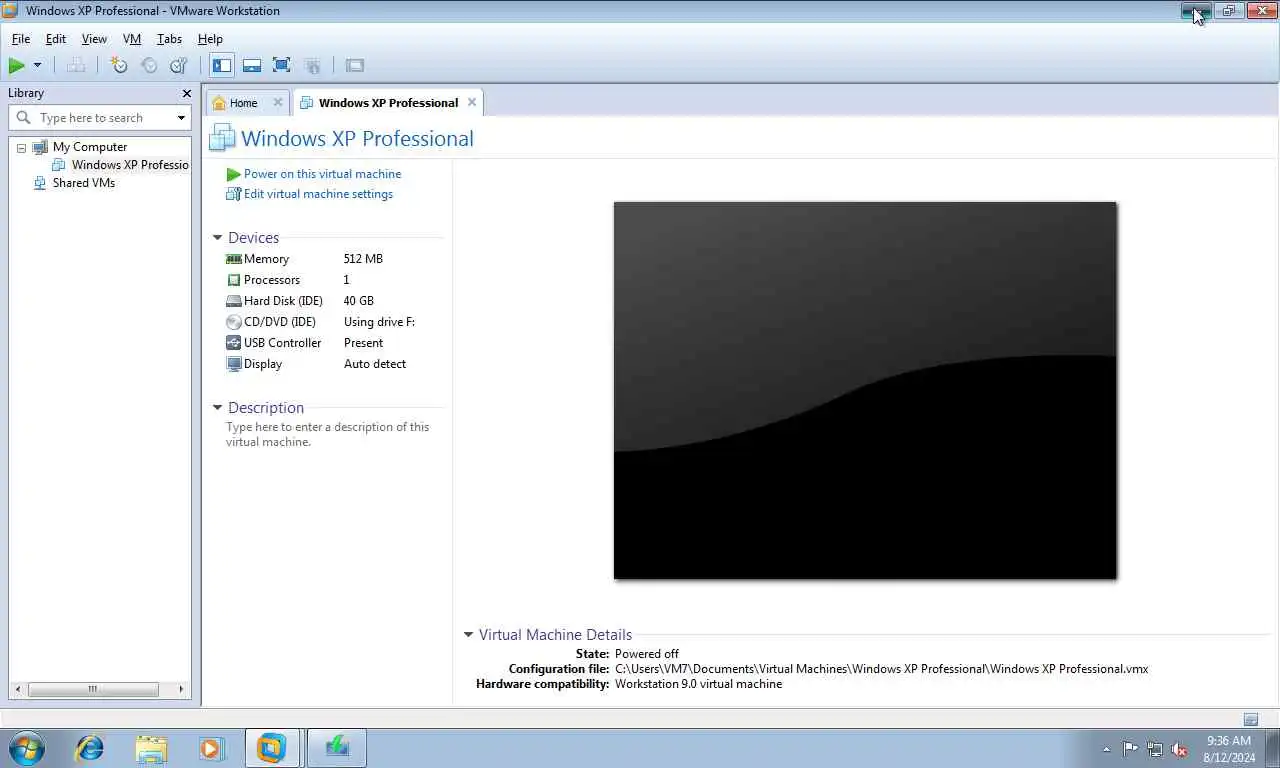
Task: Open the Help menu
Action: click(x=210, y=39)
